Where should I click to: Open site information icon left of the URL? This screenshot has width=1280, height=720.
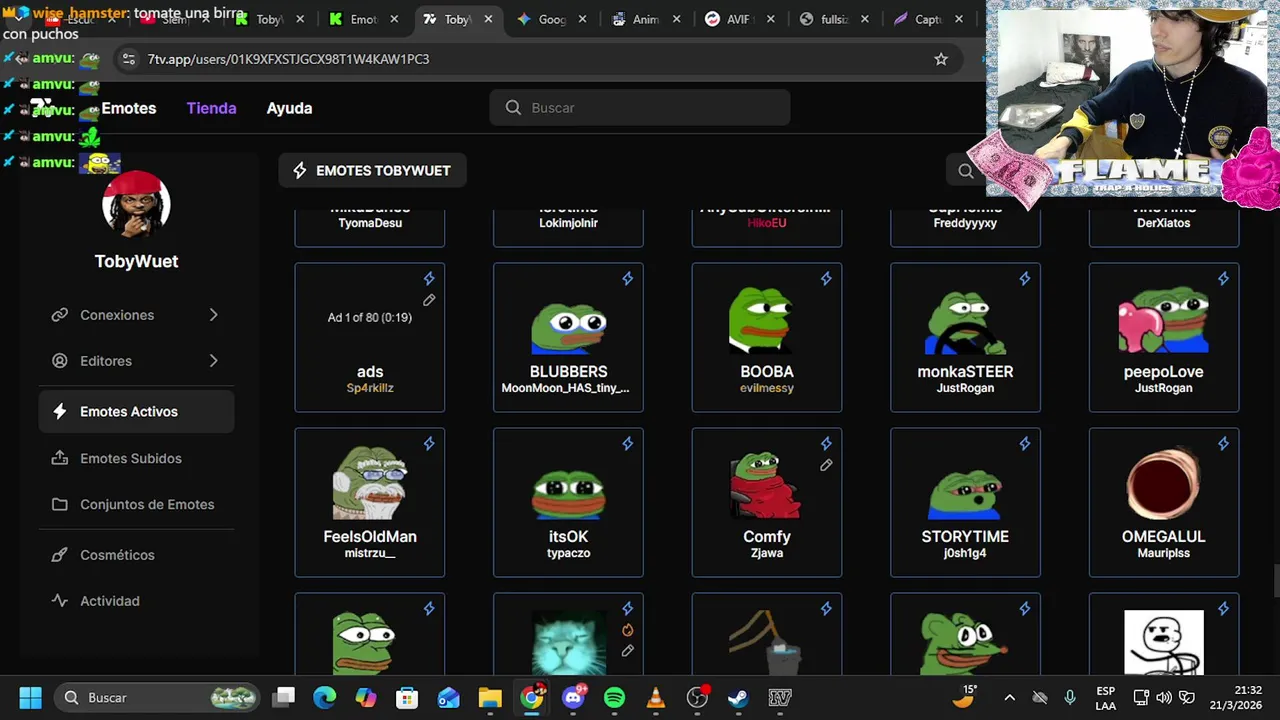[128, 59]
